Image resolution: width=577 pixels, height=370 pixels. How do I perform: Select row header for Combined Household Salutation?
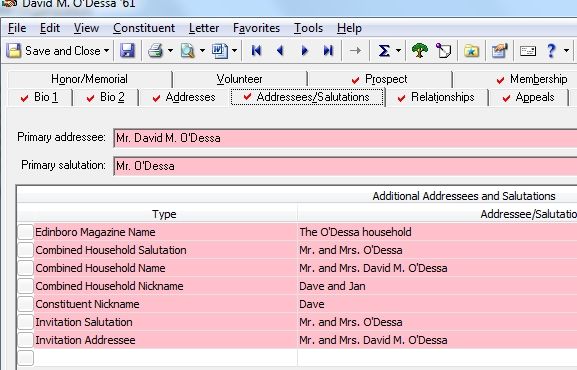(25, 250)
